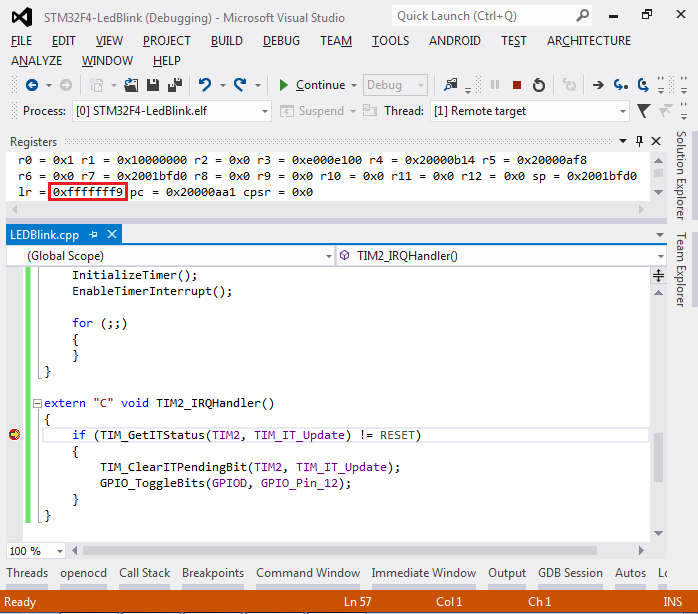Open the Thread dropdown showing Remote target
The width and height of the screenshot is (698, 614).
coord(530,111)
